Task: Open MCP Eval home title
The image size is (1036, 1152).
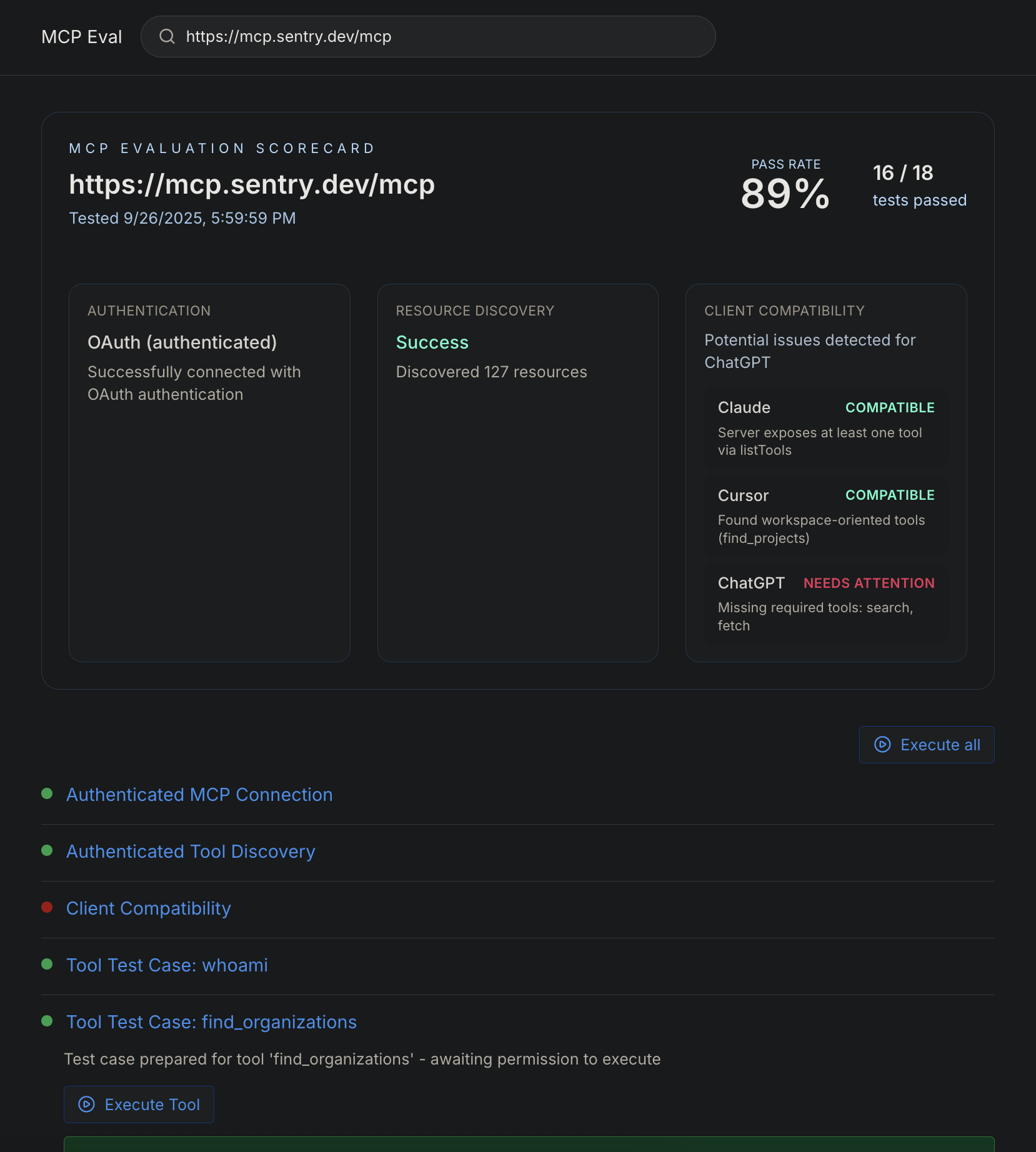Action: coord(81,37)
